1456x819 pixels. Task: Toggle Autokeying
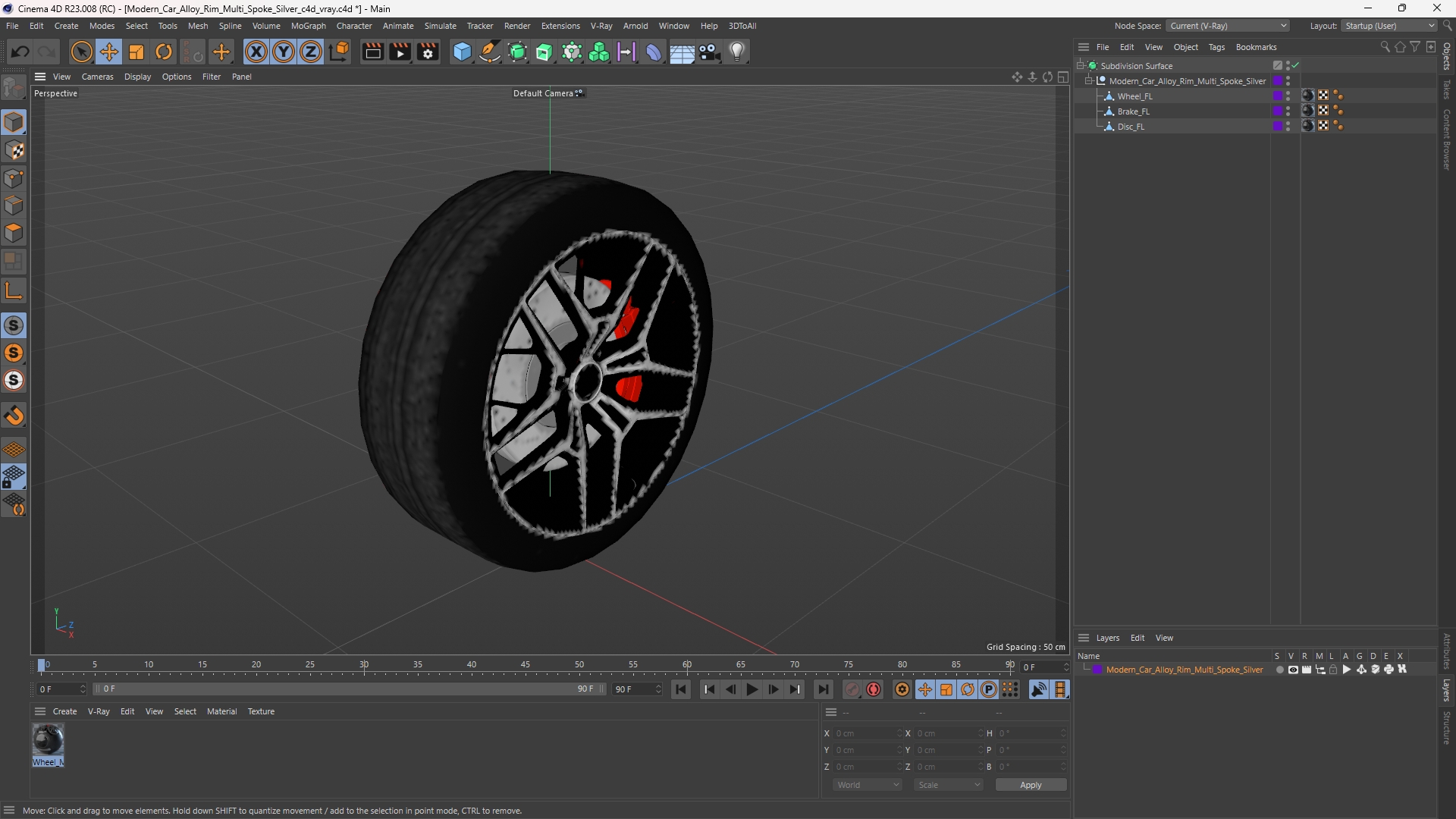[874, 689]
